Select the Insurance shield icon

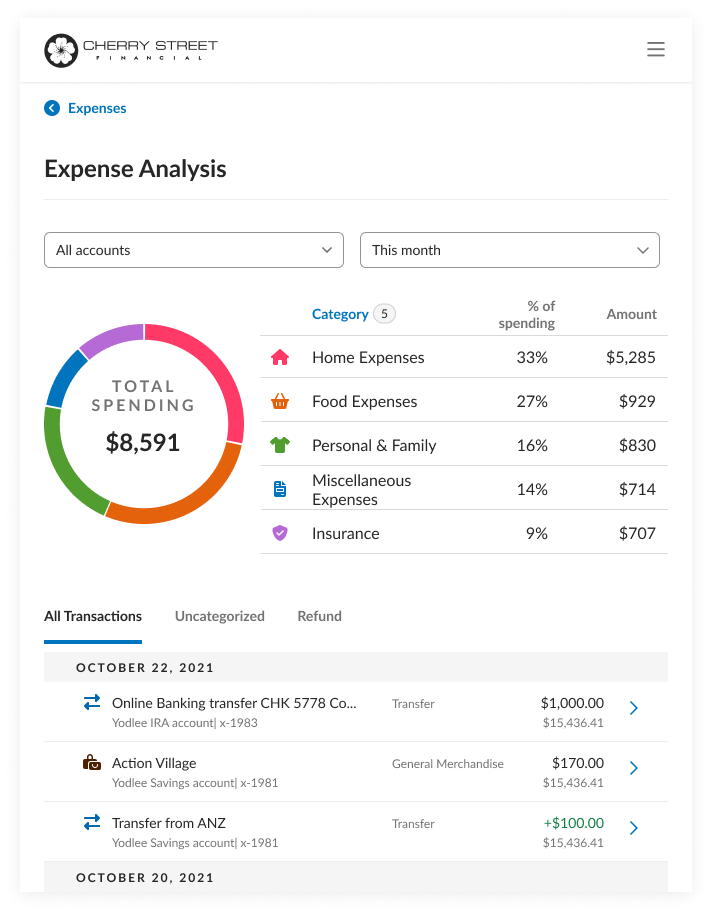point(280,533)
